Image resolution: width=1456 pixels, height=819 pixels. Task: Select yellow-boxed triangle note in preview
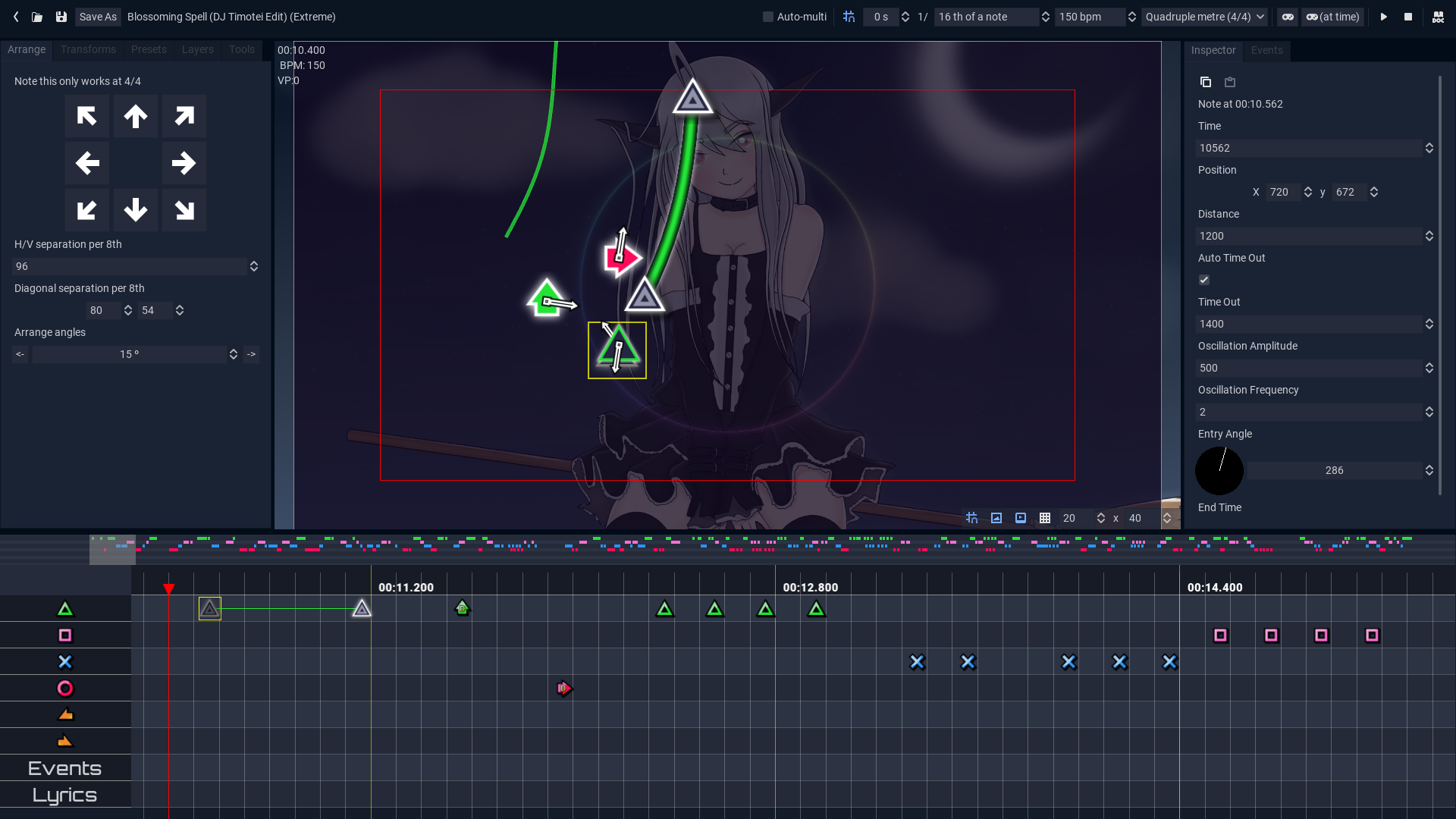tap(617, 350)
